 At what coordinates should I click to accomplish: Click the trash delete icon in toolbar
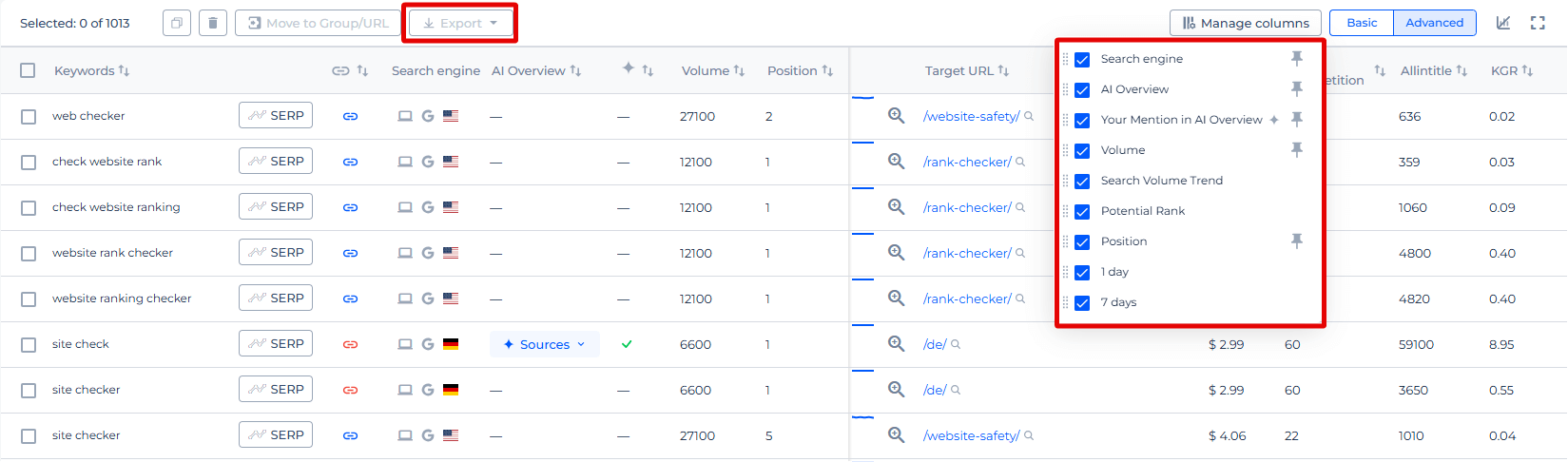click(213, 23)
